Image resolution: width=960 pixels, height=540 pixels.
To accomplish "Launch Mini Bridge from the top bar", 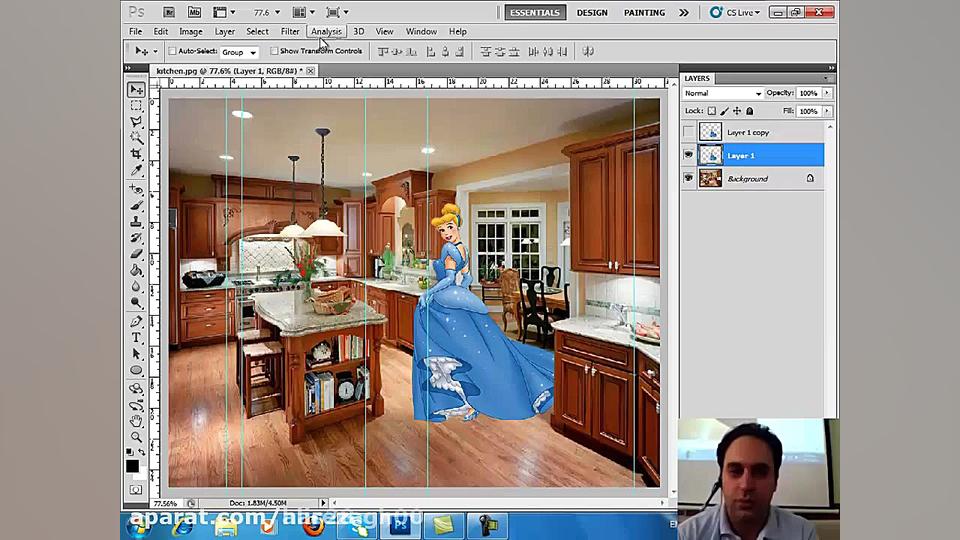I will [x=194, y=12].
